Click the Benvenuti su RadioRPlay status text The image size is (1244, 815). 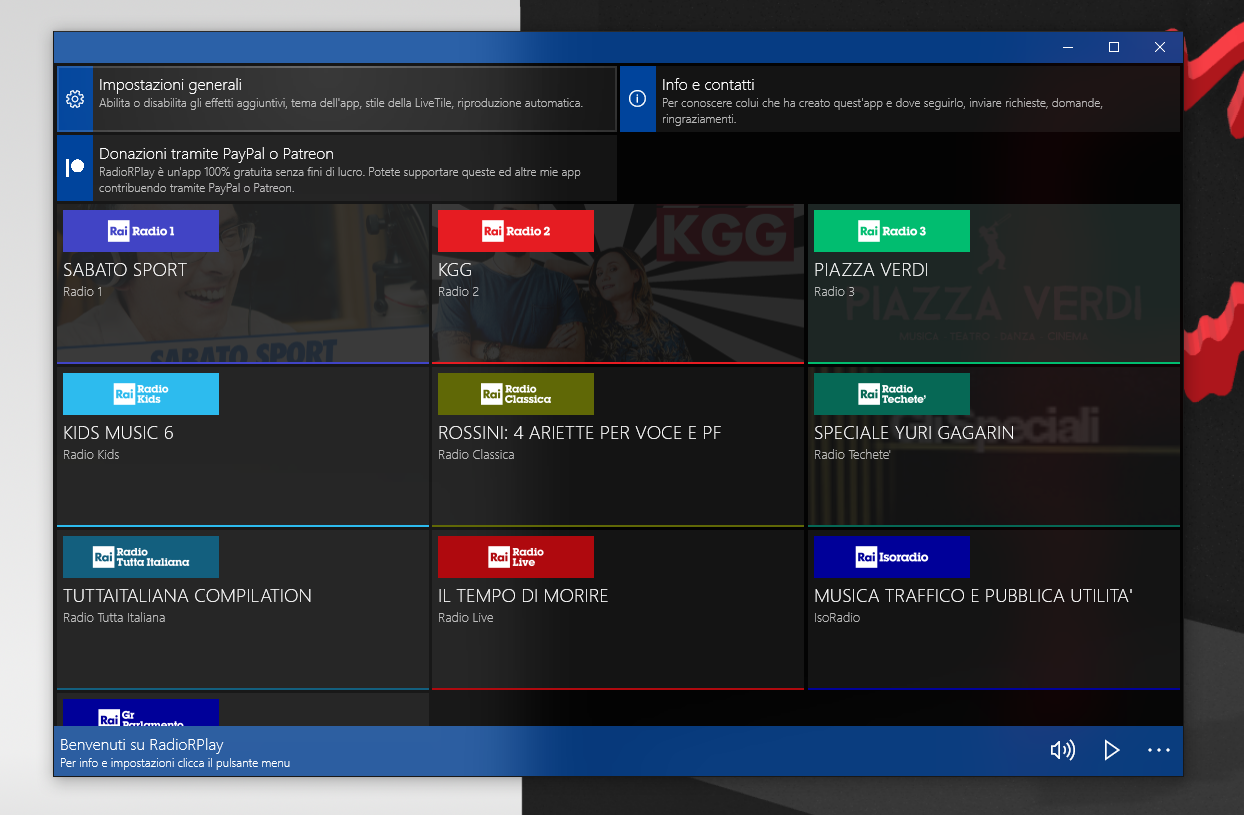[x=142, y=745]
